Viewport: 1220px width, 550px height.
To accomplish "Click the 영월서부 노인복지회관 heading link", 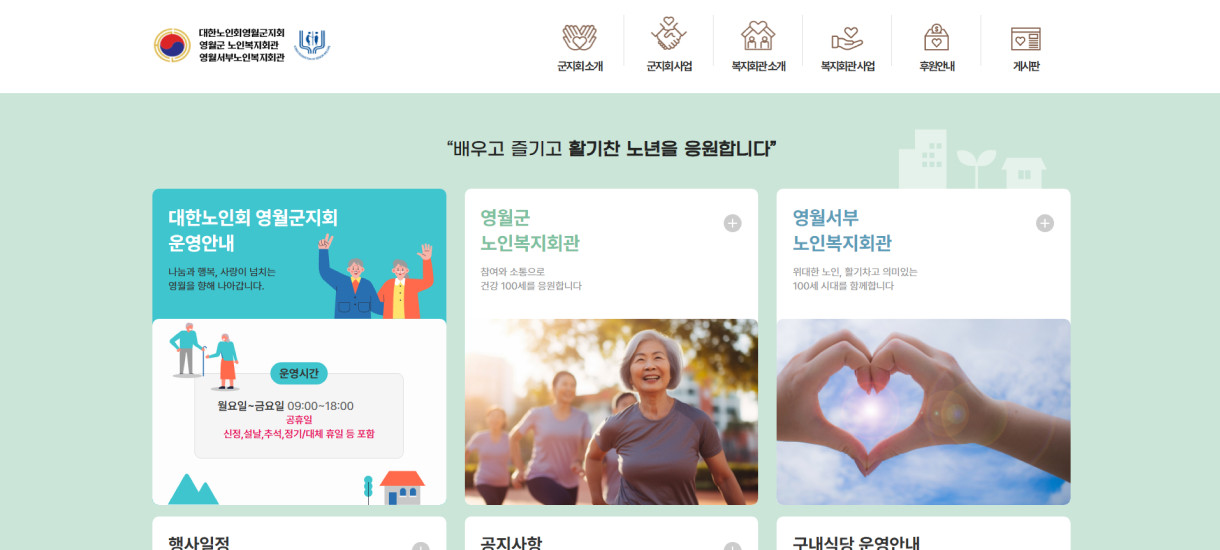I will point(842,230).
